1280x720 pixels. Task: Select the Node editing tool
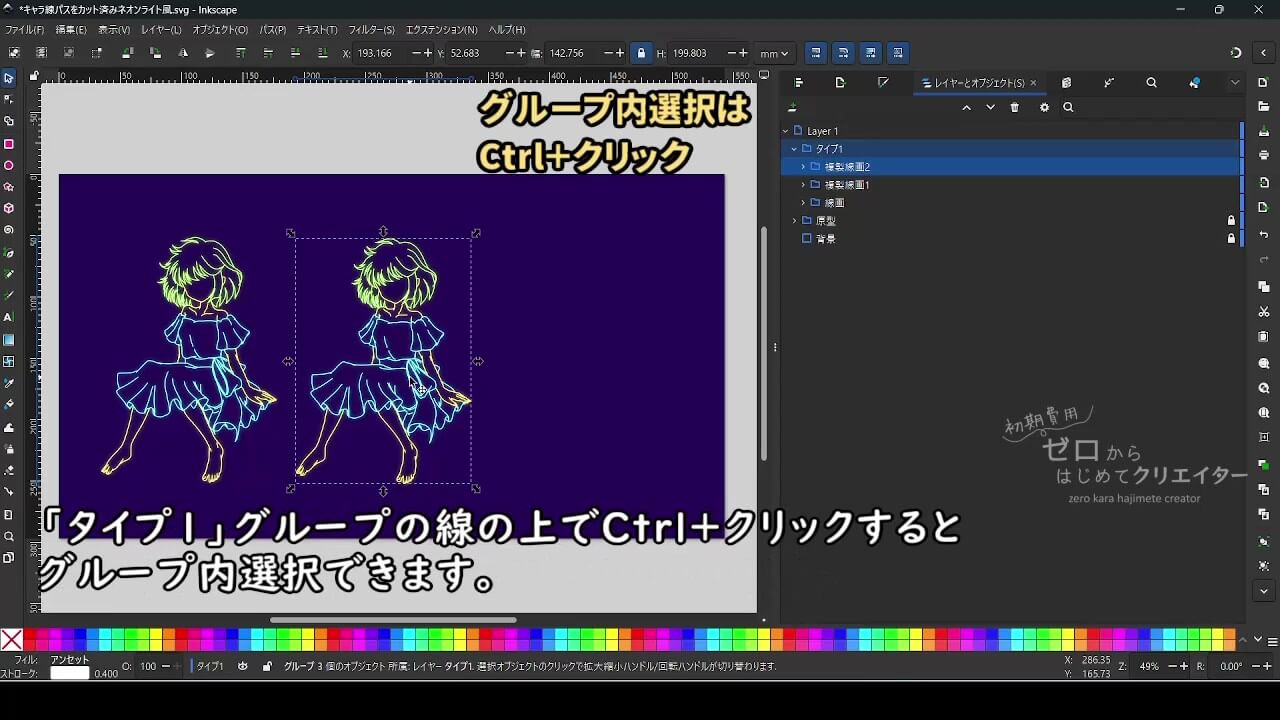coord(10,97)
